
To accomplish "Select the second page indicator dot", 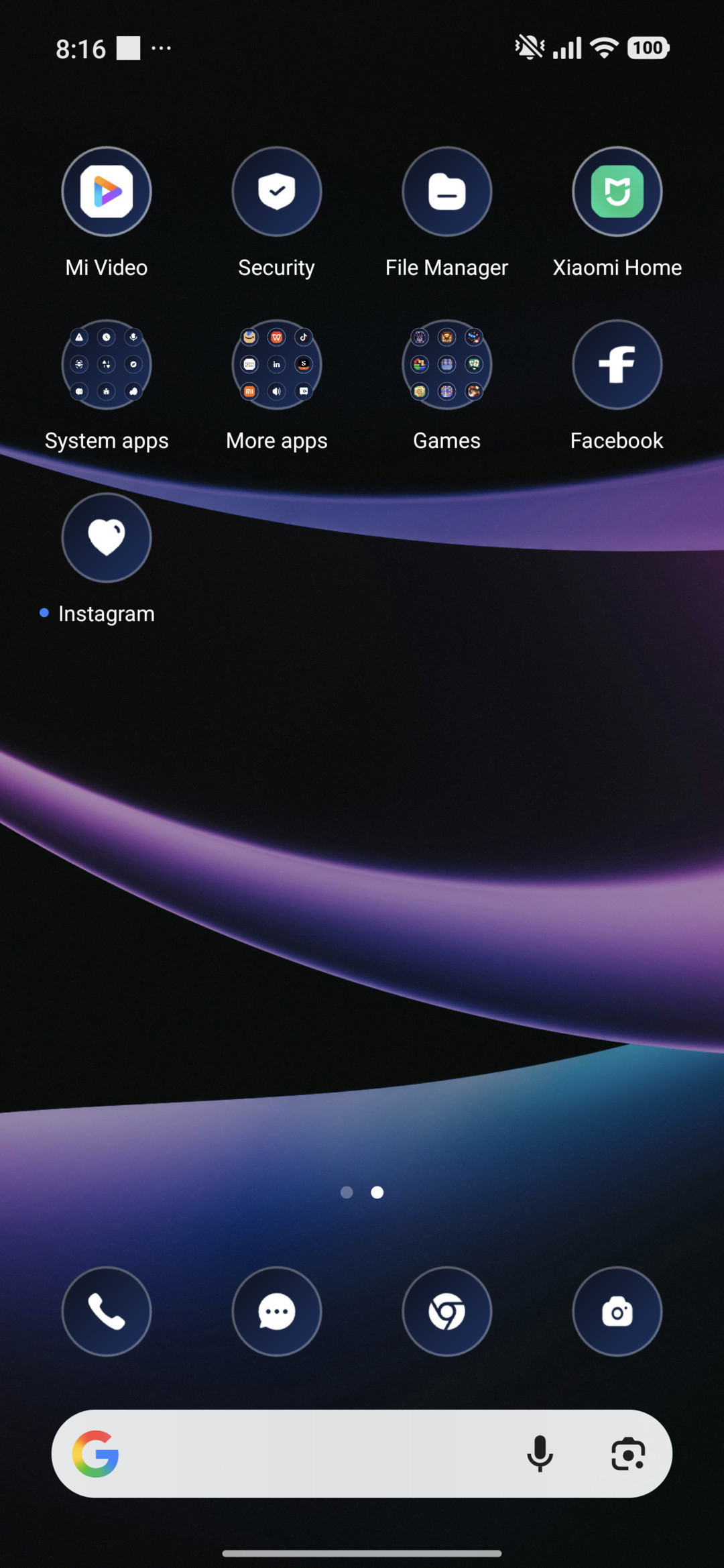I will 377,1192.
